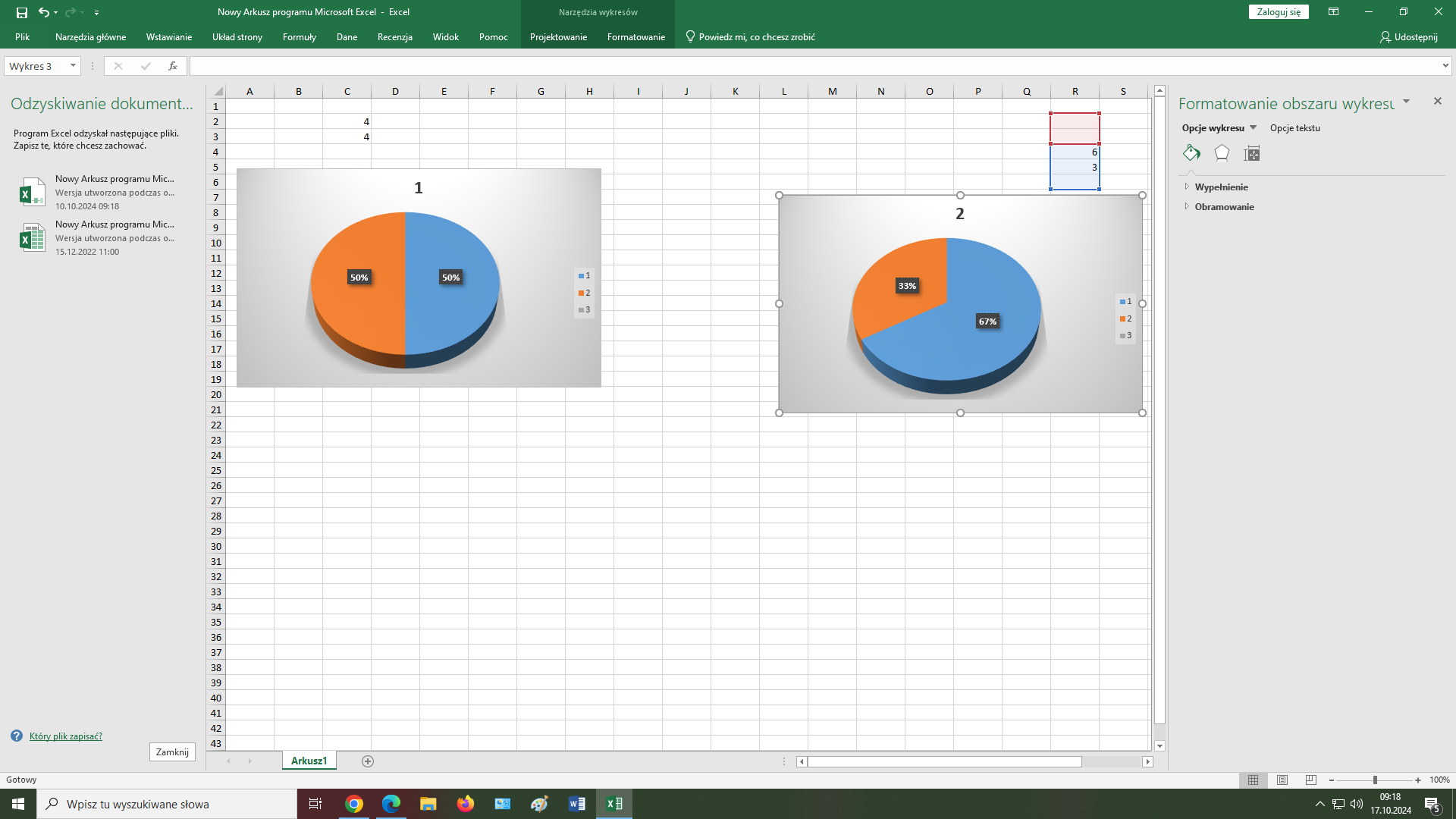1456x819 pixels.
Task: Select Normal view icon in status bar
Action: click(1253, 780)
